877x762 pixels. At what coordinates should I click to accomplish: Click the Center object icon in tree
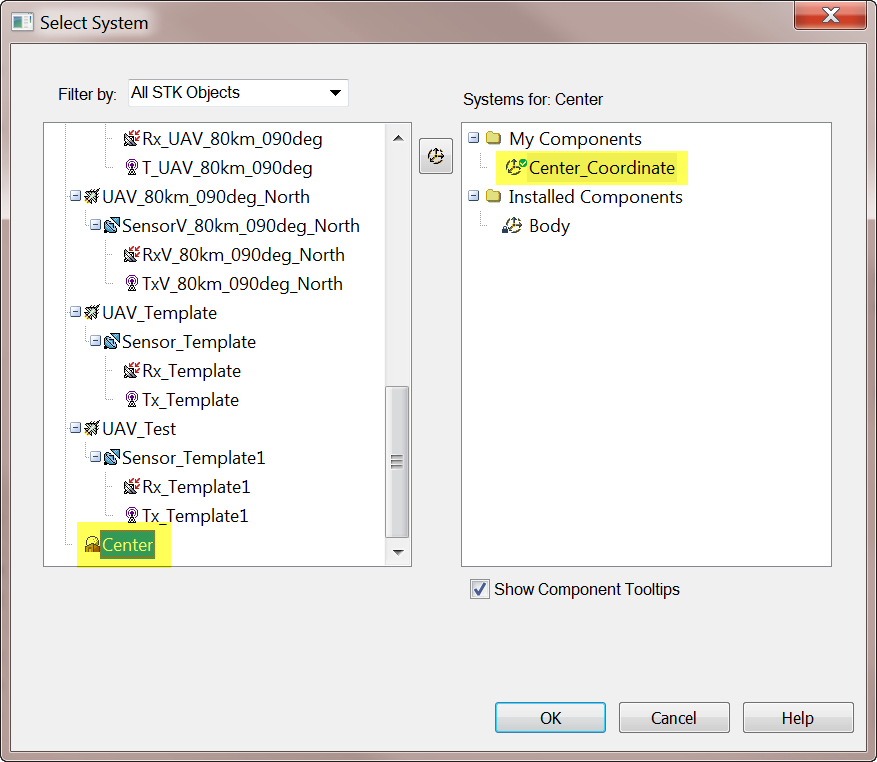pos(92,545)
